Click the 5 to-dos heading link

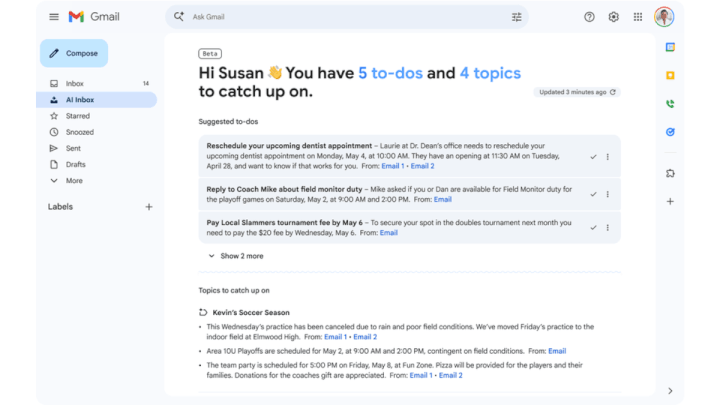[x=390, y=73]
